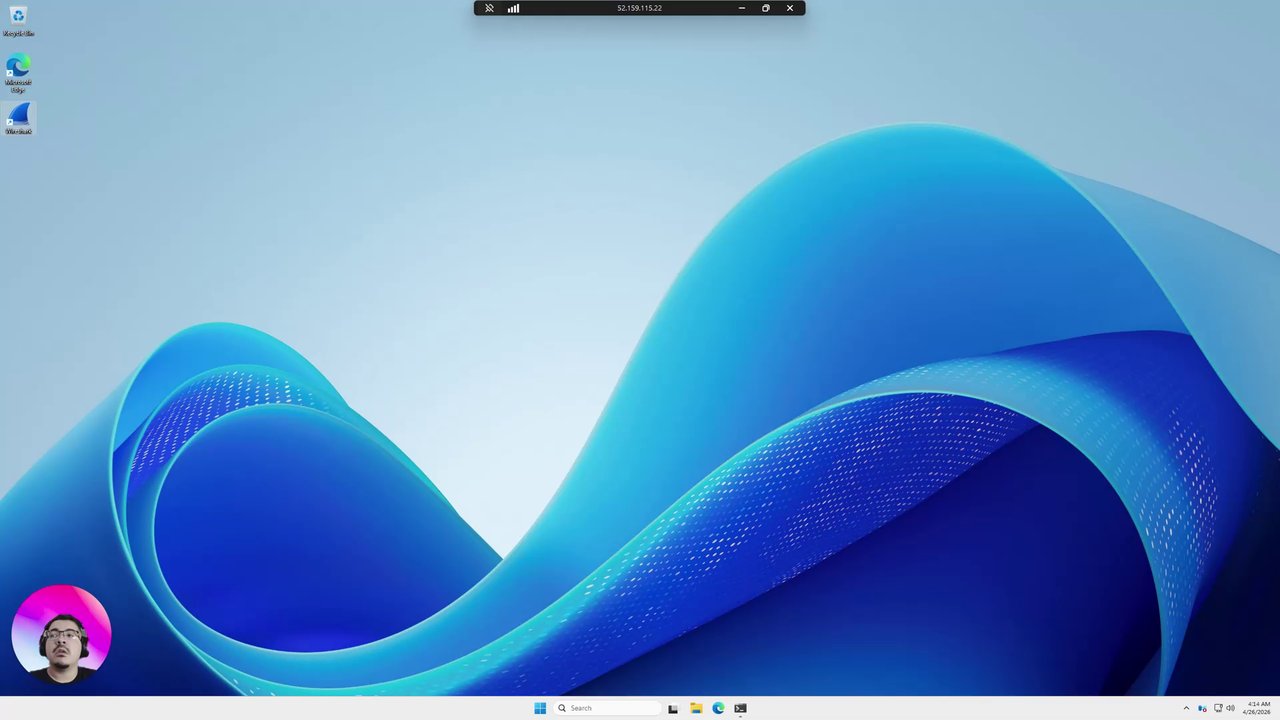Launch Microsoft Edge from the taskbar
Screen dimensions: 1280x720
pyautogui.click(x=718, y=708)
